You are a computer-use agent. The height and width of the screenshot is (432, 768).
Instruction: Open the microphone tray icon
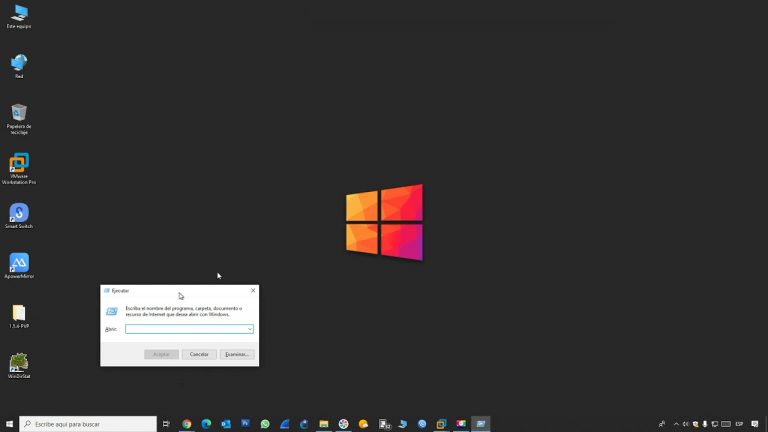pyautogui.click(x=705, y=424)
